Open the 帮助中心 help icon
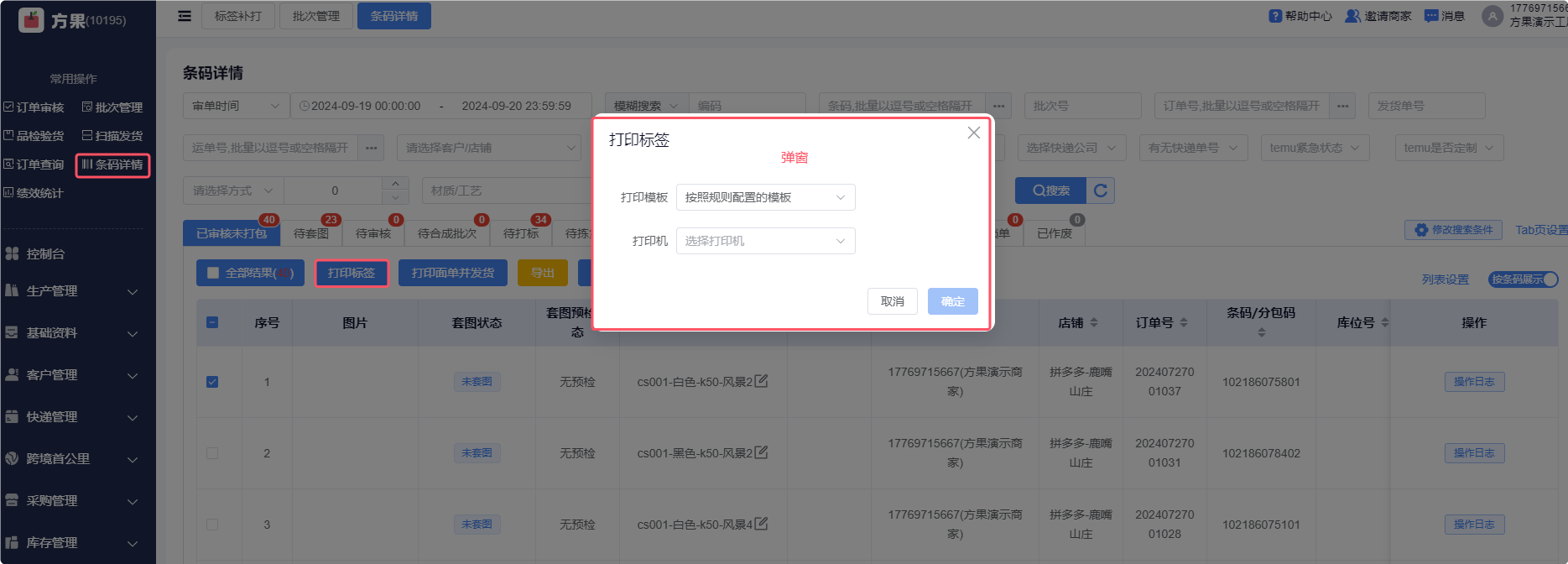This screenshot has height=564, width=1568. click(1275, 16)
